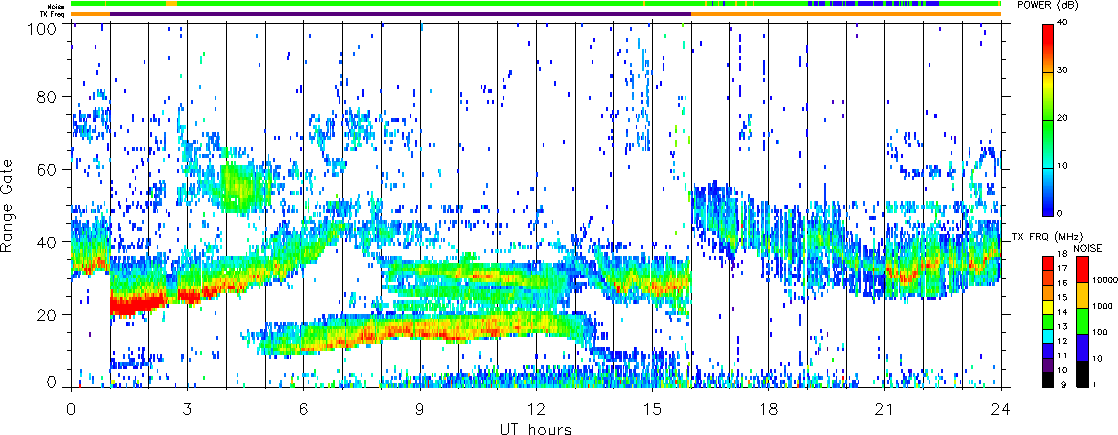Click the TX FRQ (MHz) legend title
This screenshot has width=1118, height=435.
1046,237
